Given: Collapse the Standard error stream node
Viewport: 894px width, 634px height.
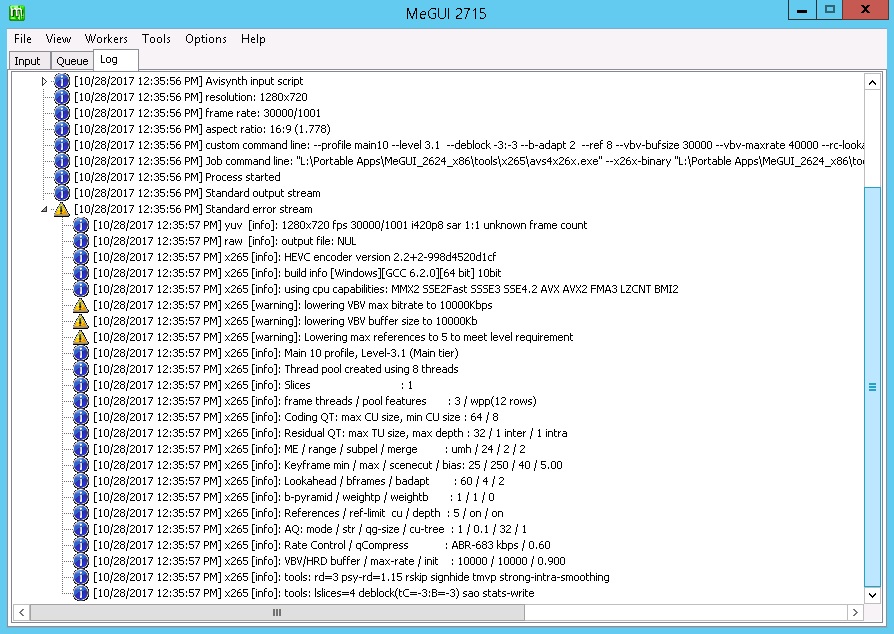Looking at the screenshot, I should tap(44, 209).
